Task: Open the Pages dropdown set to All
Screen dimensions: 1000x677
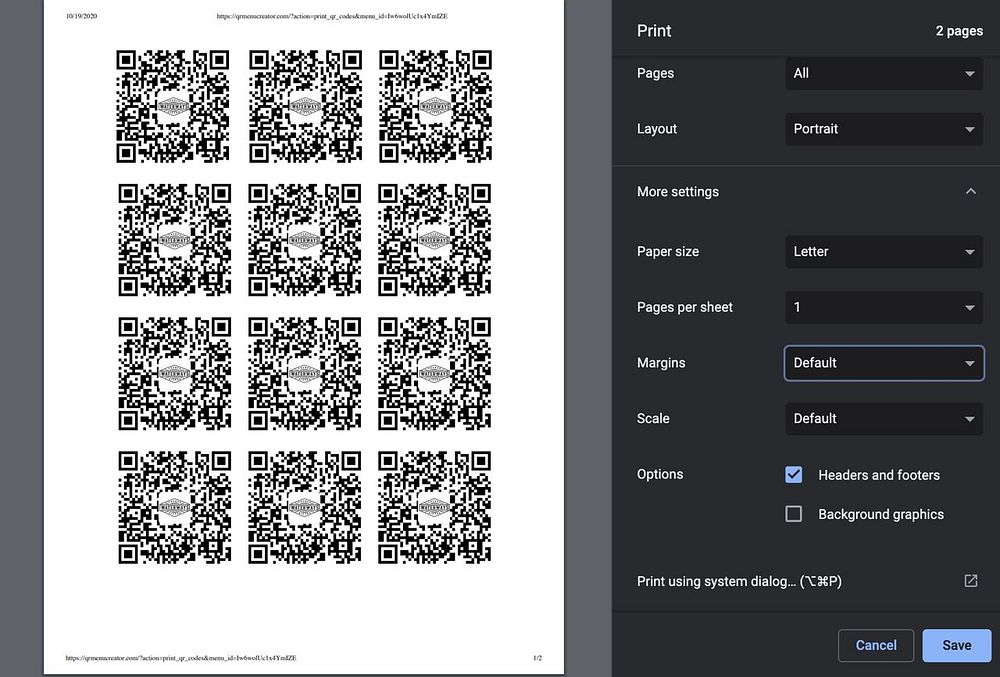Action: (x=883, y=73)
